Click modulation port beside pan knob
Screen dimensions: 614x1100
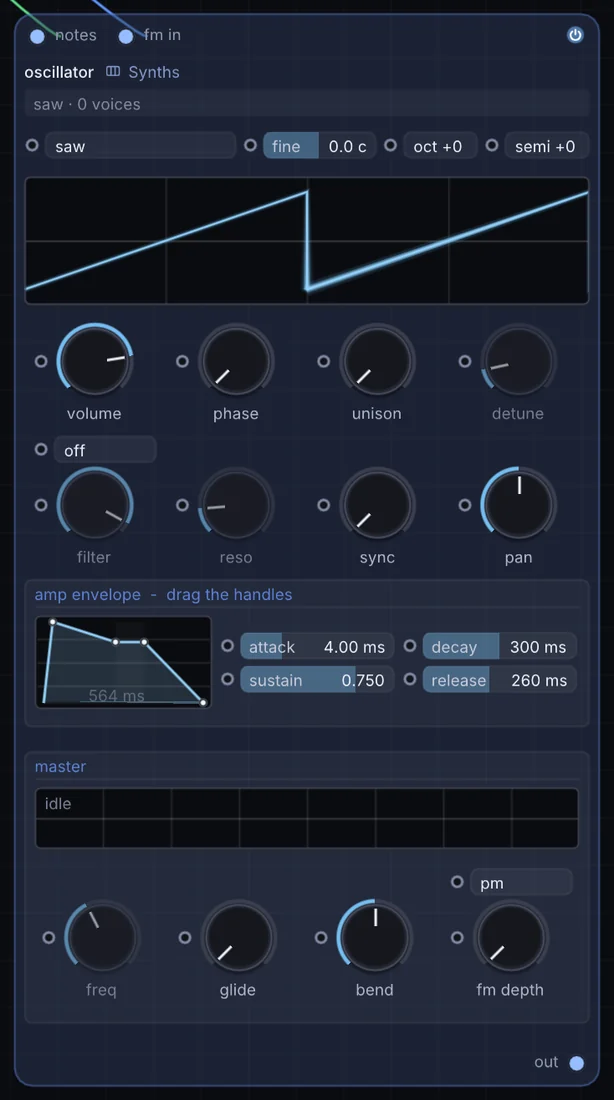(x=465, y=504)
